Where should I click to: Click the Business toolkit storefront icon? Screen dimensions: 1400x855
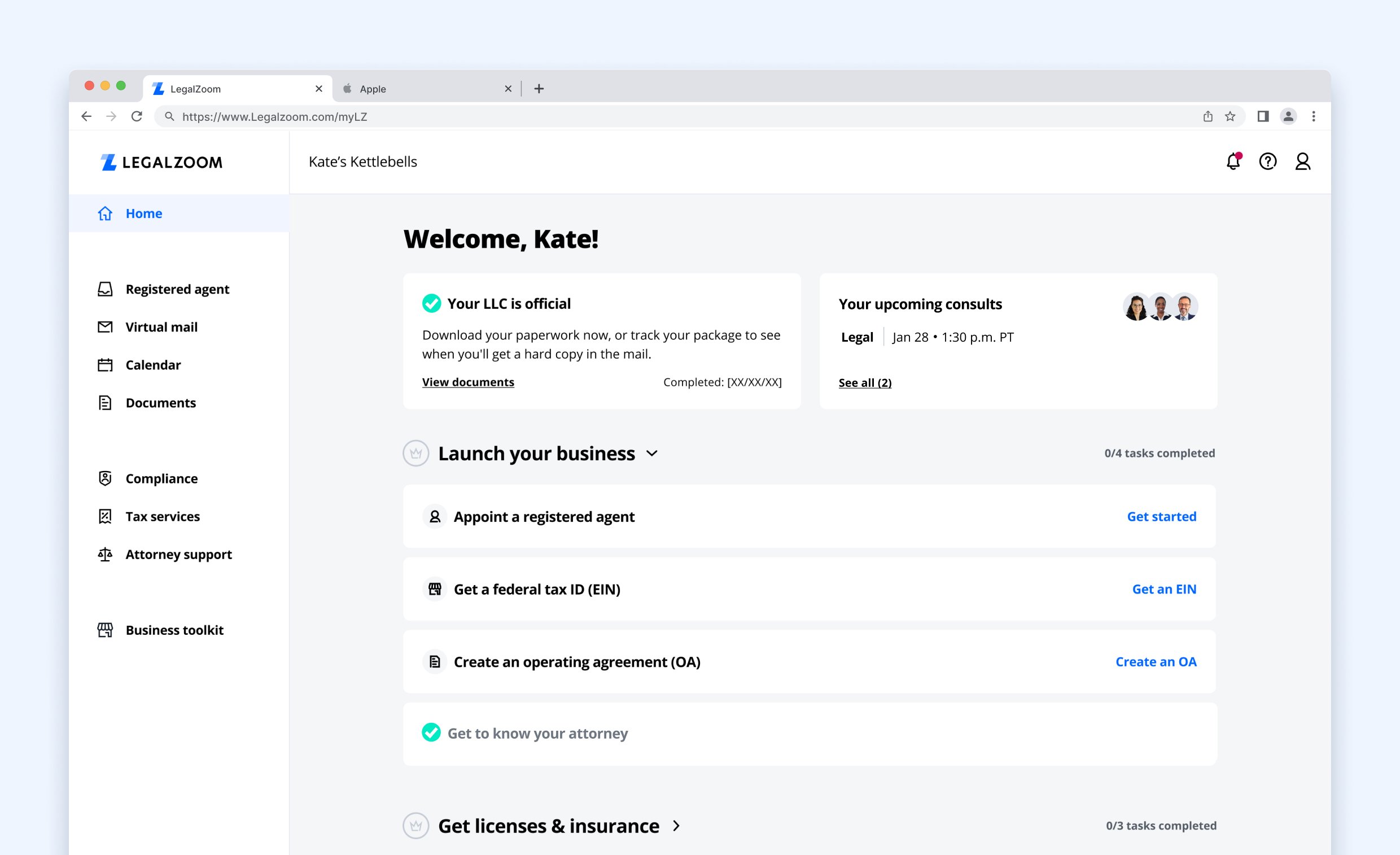[x=105, y=630]
